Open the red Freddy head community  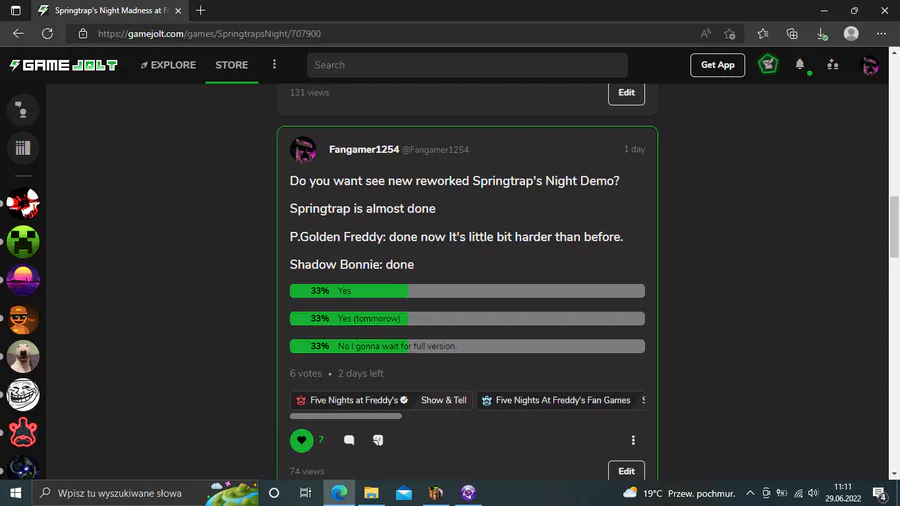23,433
